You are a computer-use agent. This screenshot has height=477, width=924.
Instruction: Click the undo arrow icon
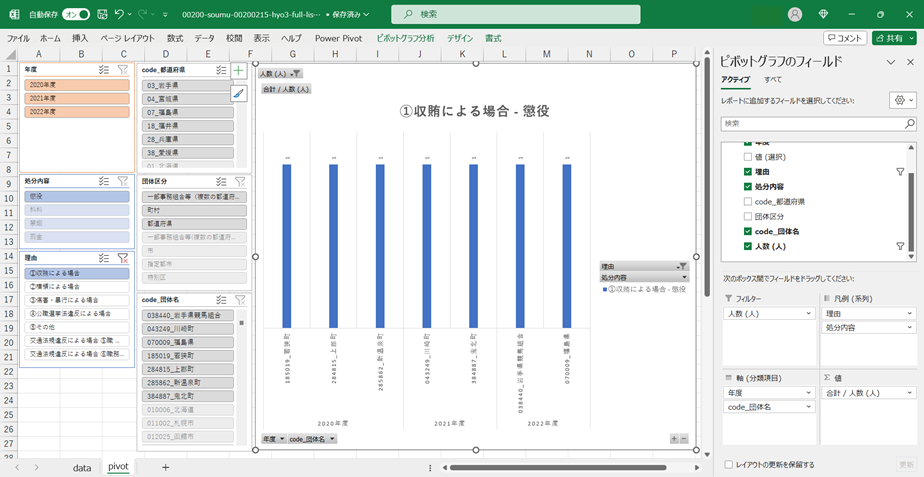coord(120,15)
